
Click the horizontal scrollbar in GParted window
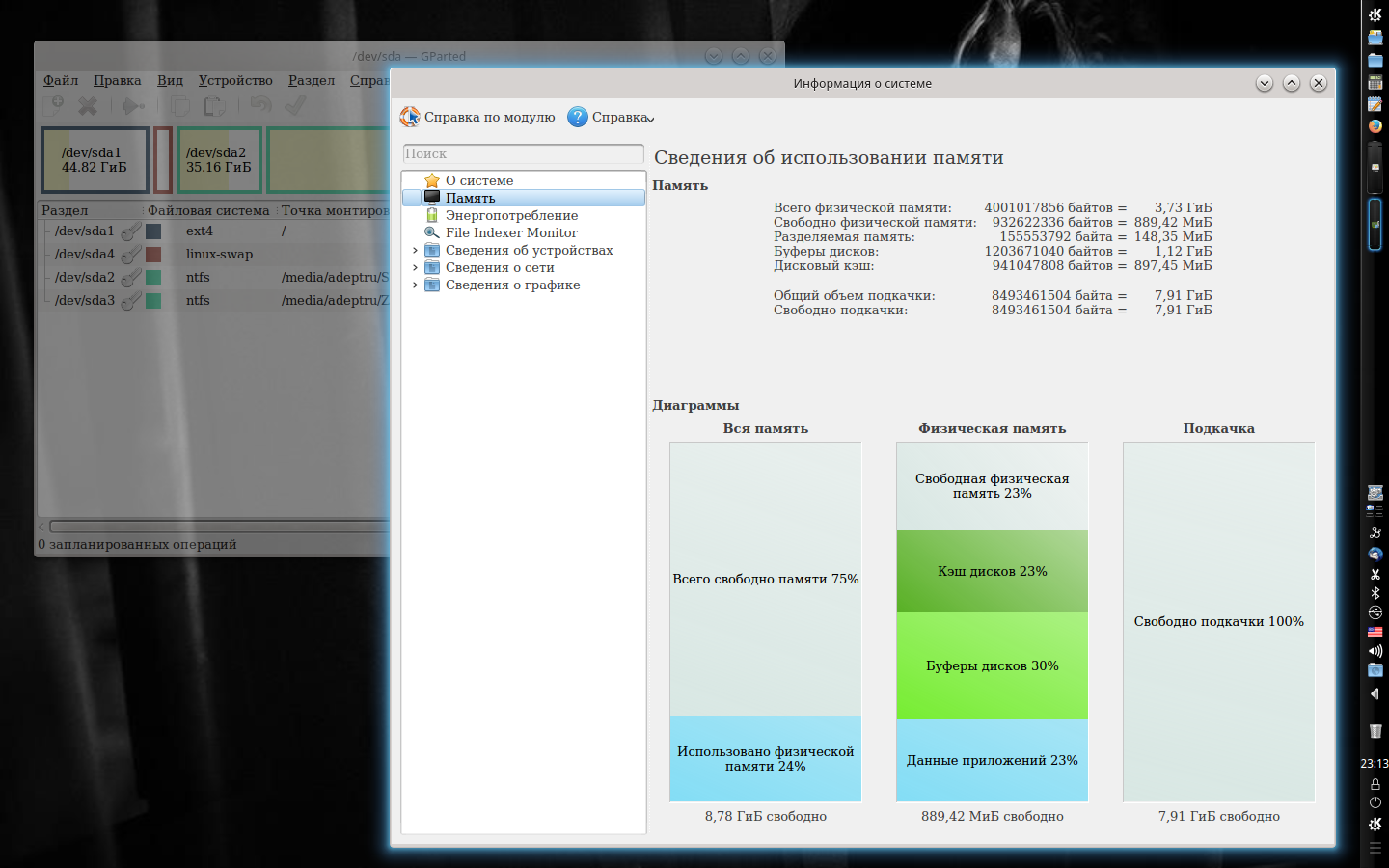[x=220, y=527]
